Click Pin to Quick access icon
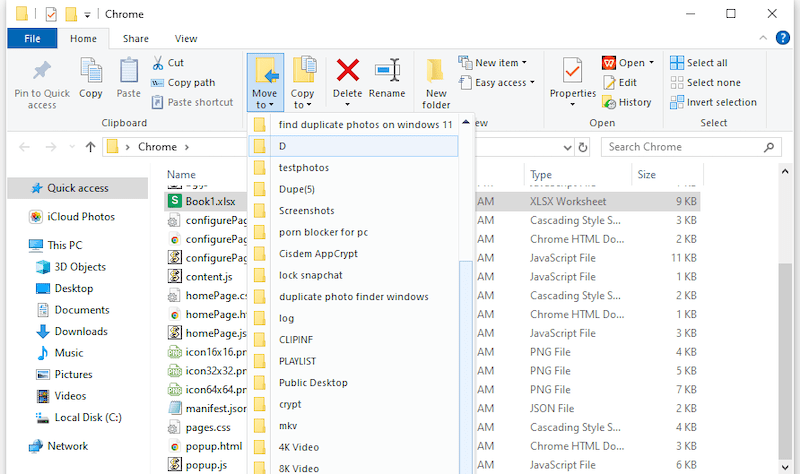800x474 pixels. coord(42,72)
